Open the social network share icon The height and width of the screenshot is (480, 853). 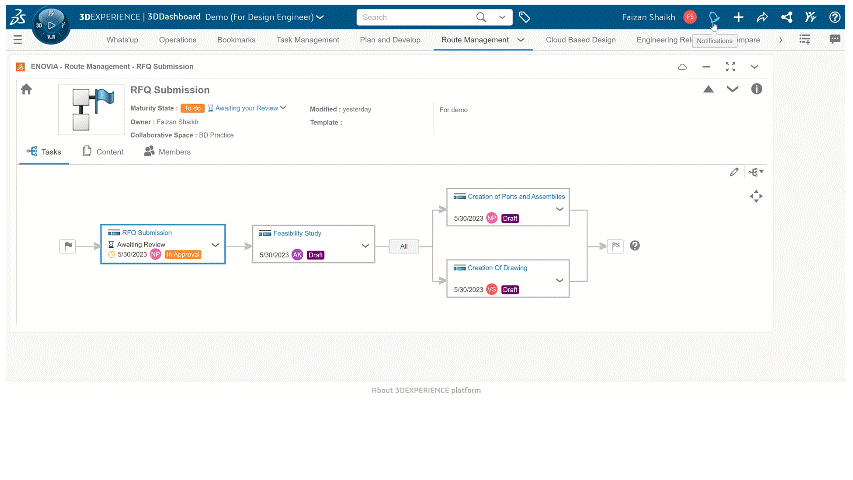pyautogui.click(x=787, y=17)
